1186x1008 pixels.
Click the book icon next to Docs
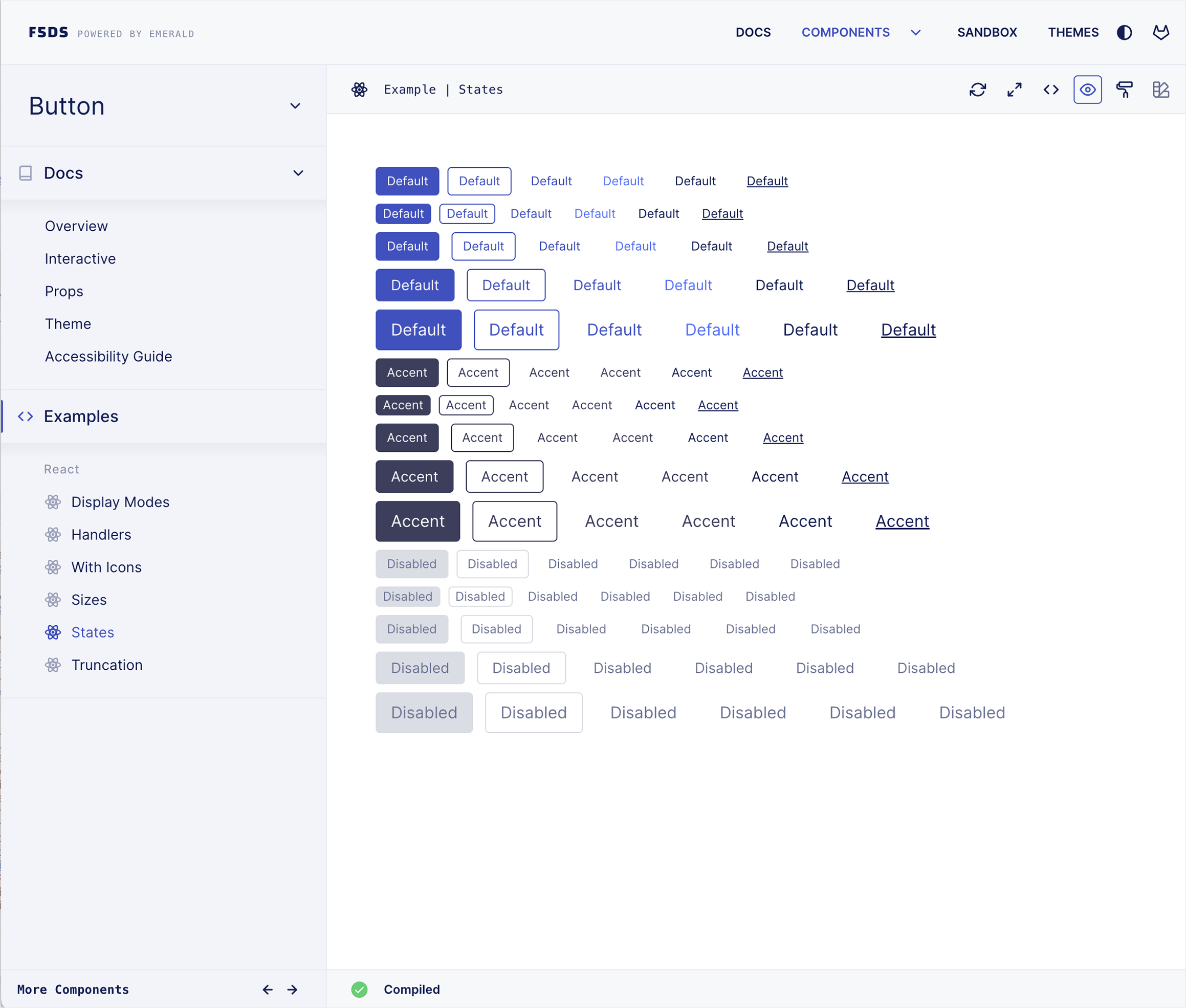click(x=25, y=173)
